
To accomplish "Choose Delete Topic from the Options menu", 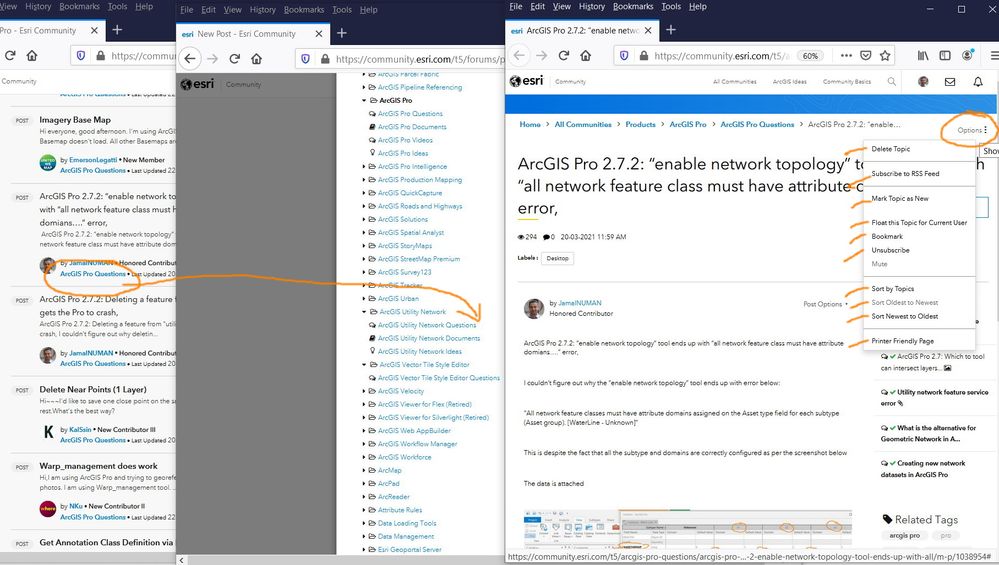I will [x=891, y=148].
